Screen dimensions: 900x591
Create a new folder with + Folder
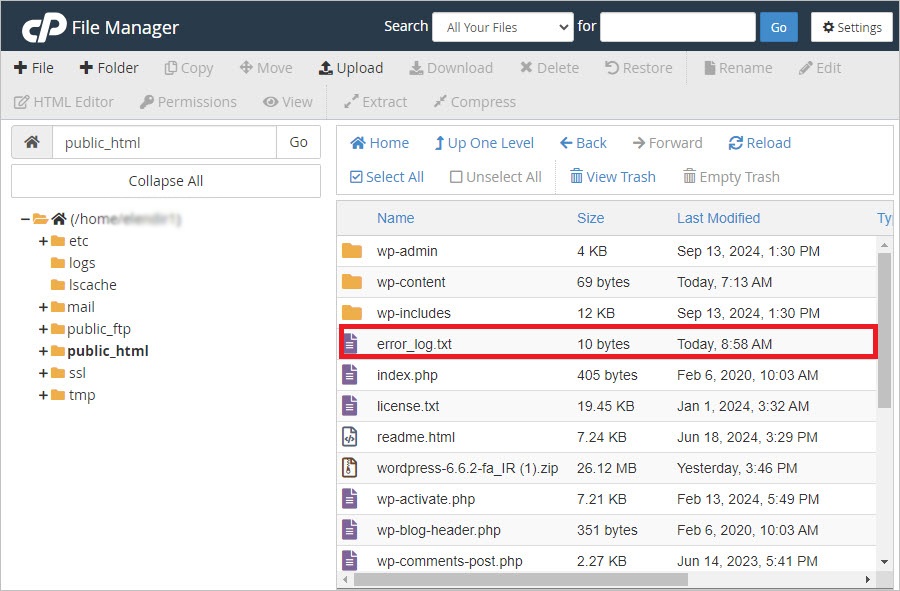[109, 68]
